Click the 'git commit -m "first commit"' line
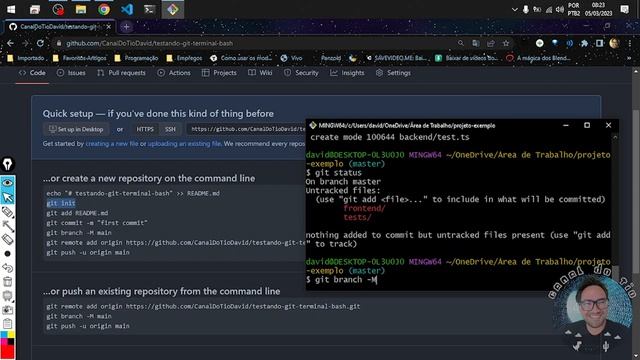640x360 pixels. [x=97, y=223]
